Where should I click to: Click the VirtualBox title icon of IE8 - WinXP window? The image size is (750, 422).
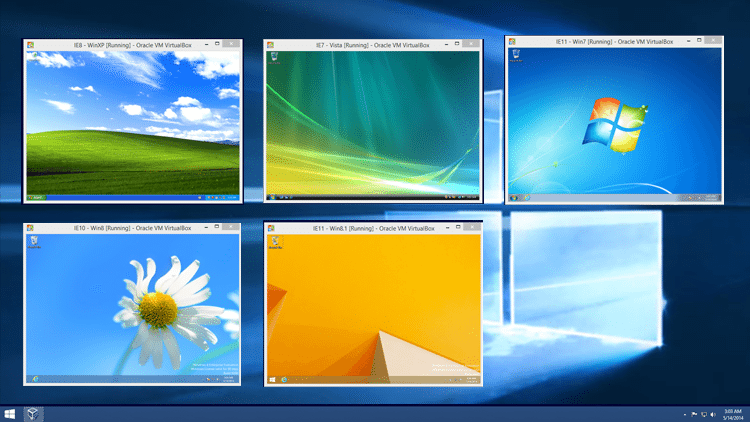(30, 45)
